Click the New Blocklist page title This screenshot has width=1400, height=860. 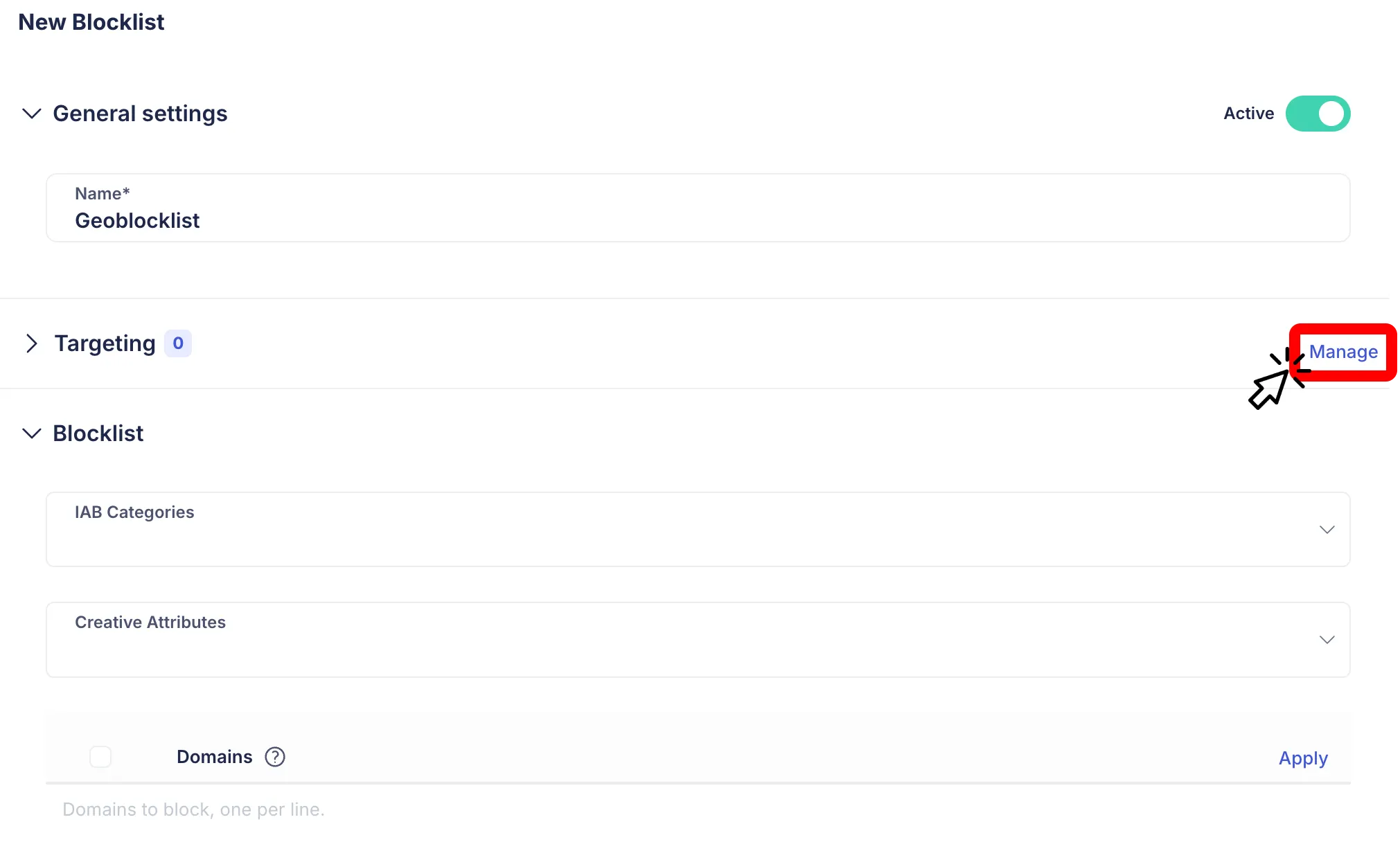(x=91, y=22)
